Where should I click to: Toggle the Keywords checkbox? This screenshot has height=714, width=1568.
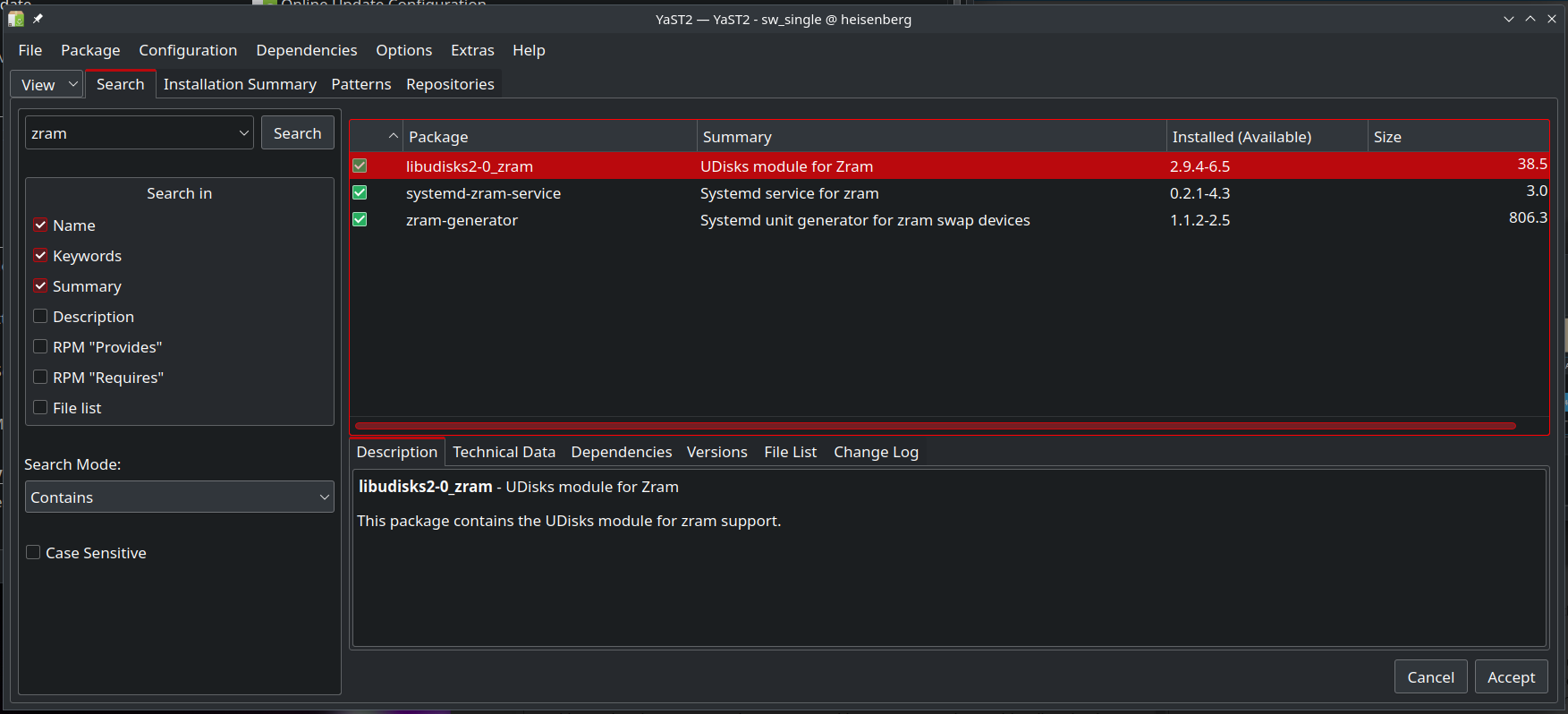coord(40,255)
